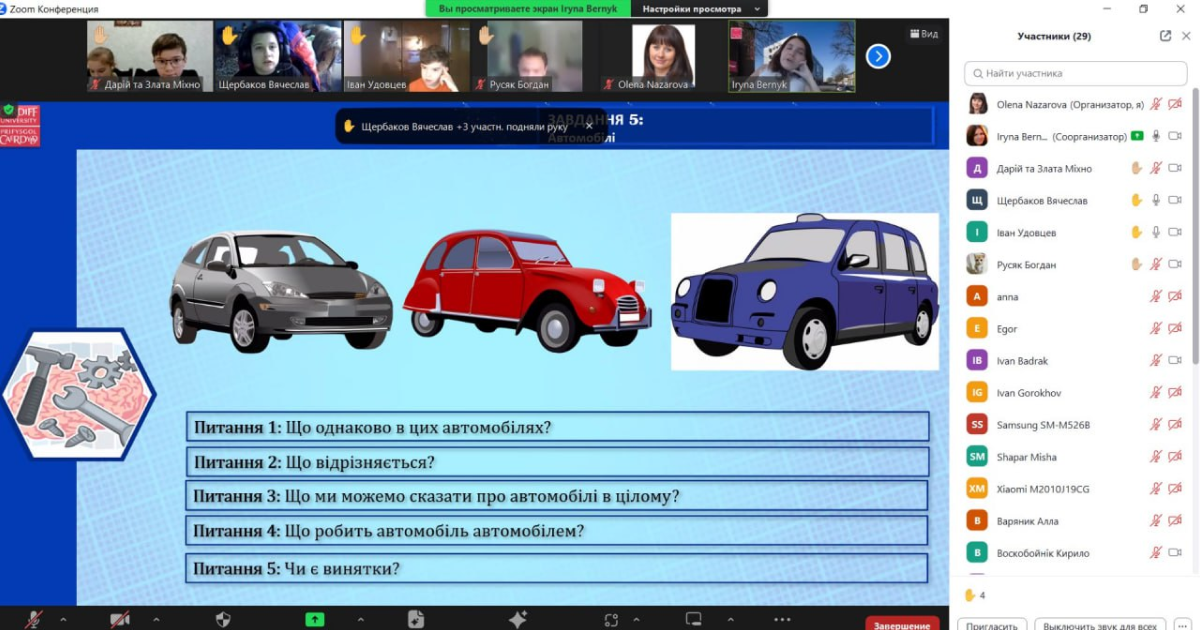Viewport: 1200px width, 630px height.
Task: Click the next video thumbnails arrow
Action: (878, 57)
